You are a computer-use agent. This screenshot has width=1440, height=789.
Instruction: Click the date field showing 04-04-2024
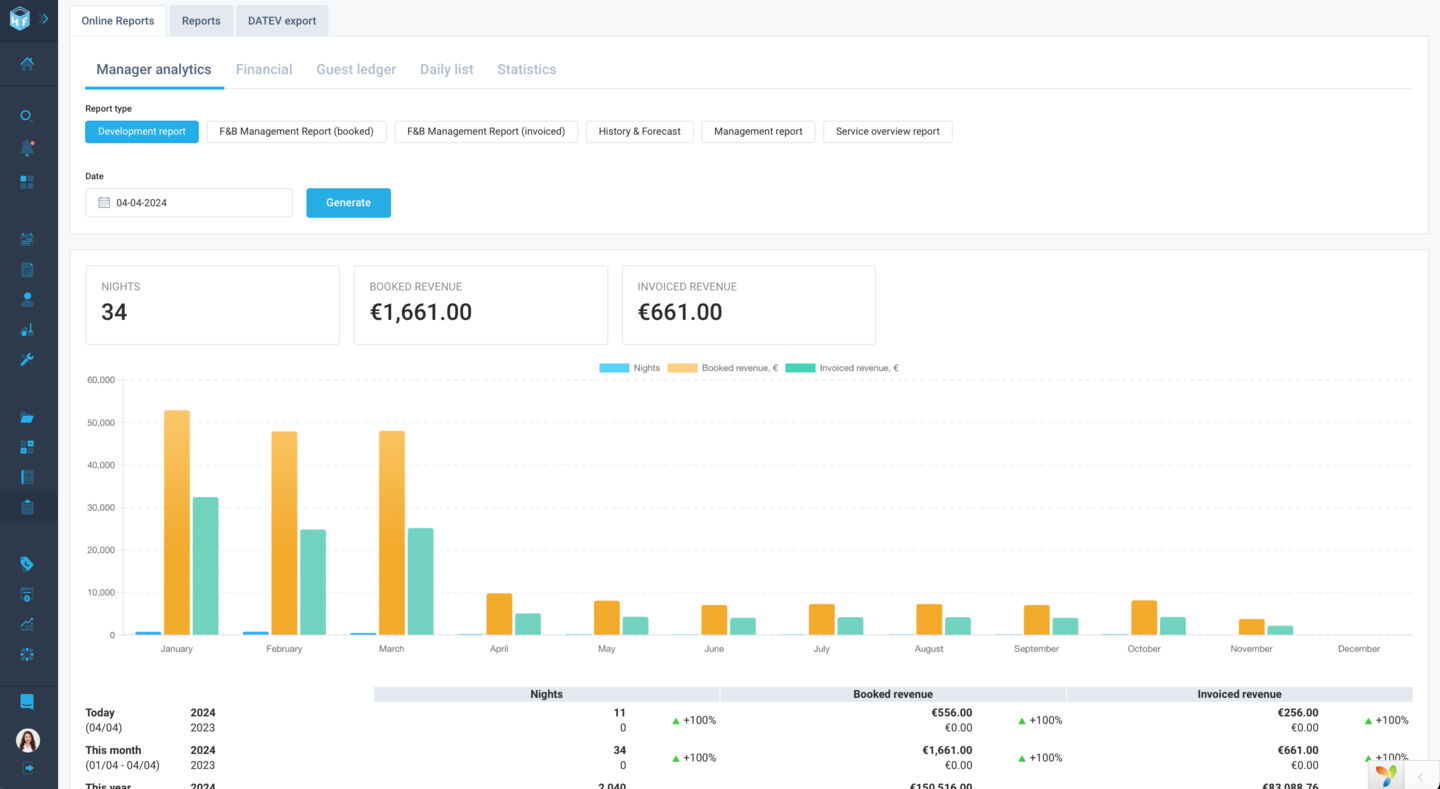pyautogui.click(x=189, y=202)
